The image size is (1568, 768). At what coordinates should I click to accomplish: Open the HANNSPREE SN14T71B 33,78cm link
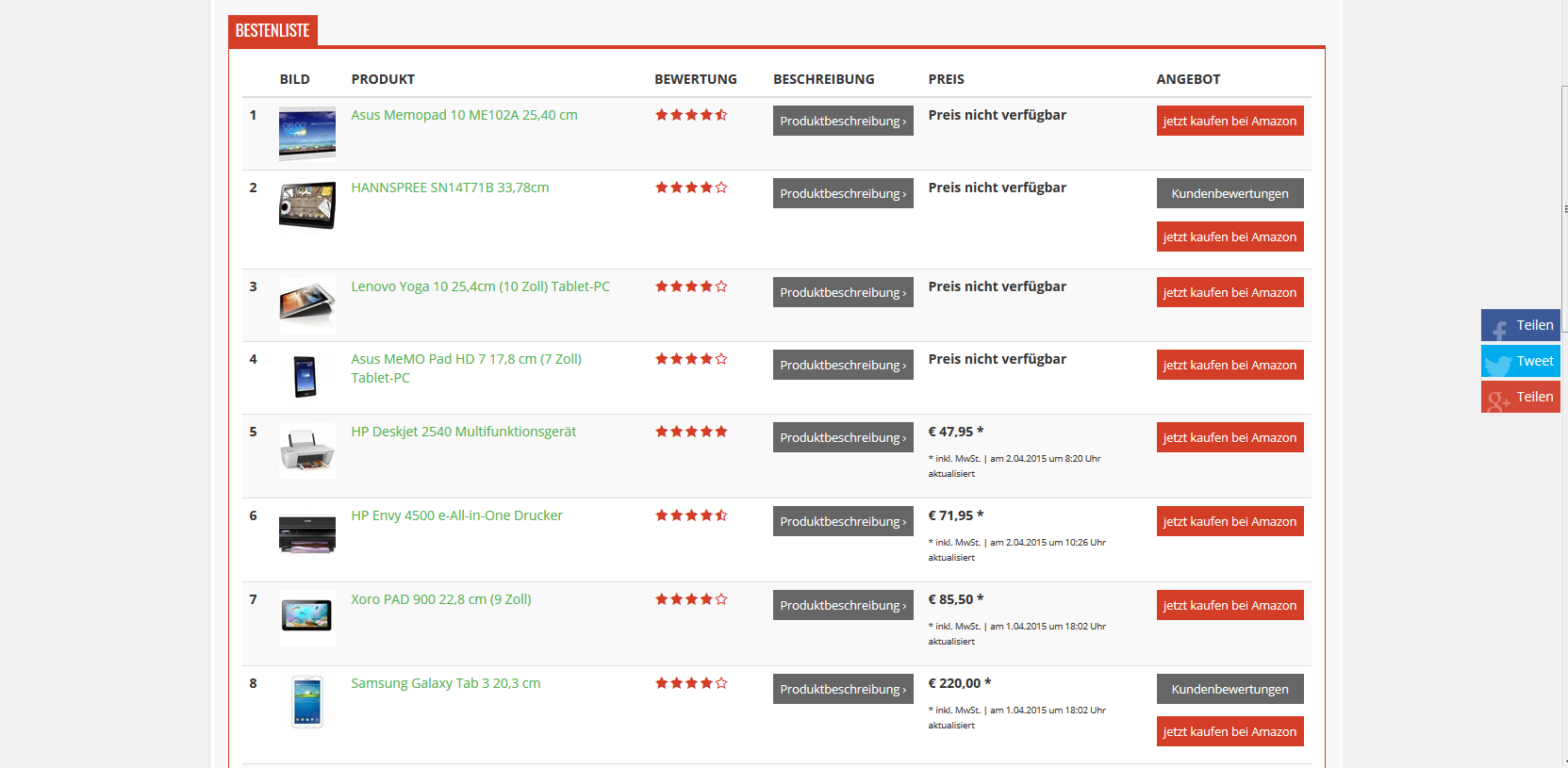pos(450,188)
